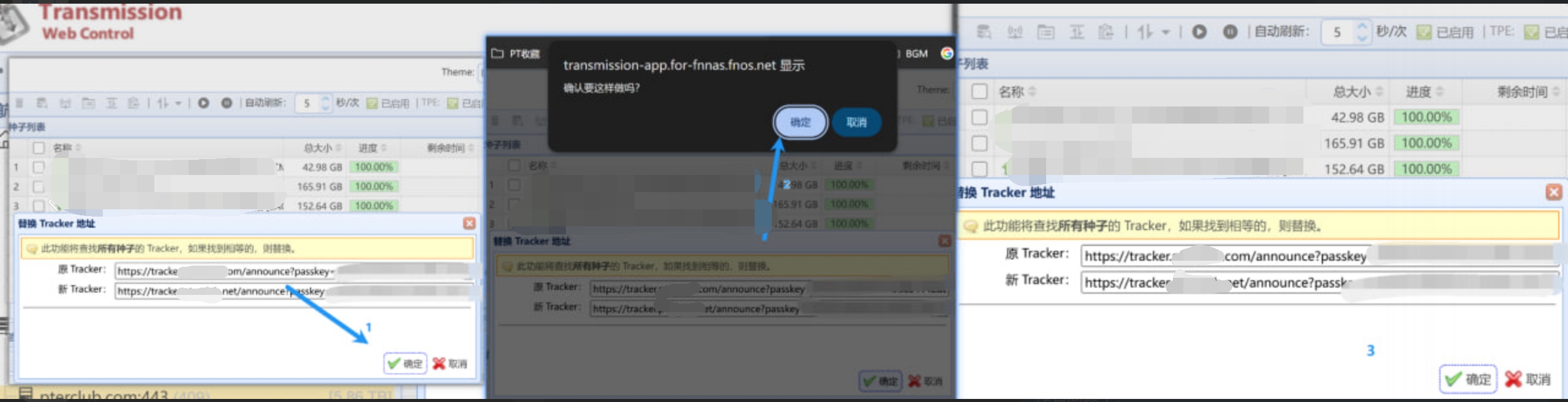Focus the 新 Tracker field in left screenshot
This screenshot has width=1568, height=402.
295,291
